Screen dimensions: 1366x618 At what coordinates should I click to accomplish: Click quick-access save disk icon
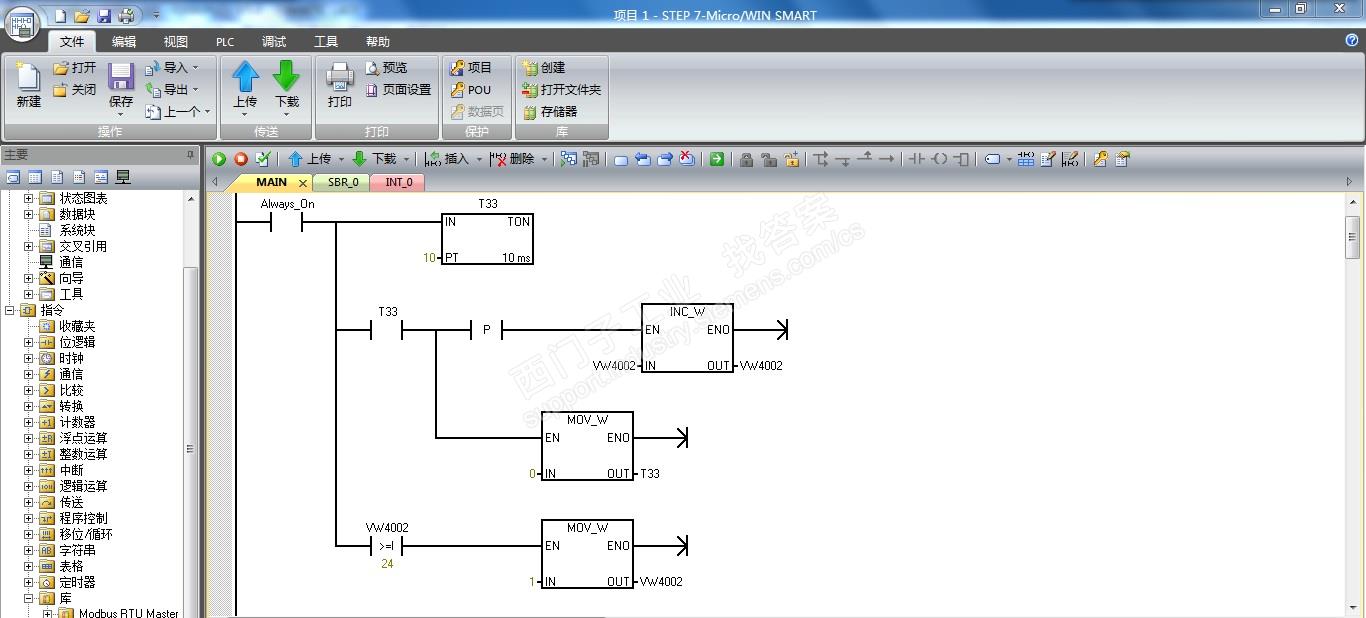[x=104, y=16]
